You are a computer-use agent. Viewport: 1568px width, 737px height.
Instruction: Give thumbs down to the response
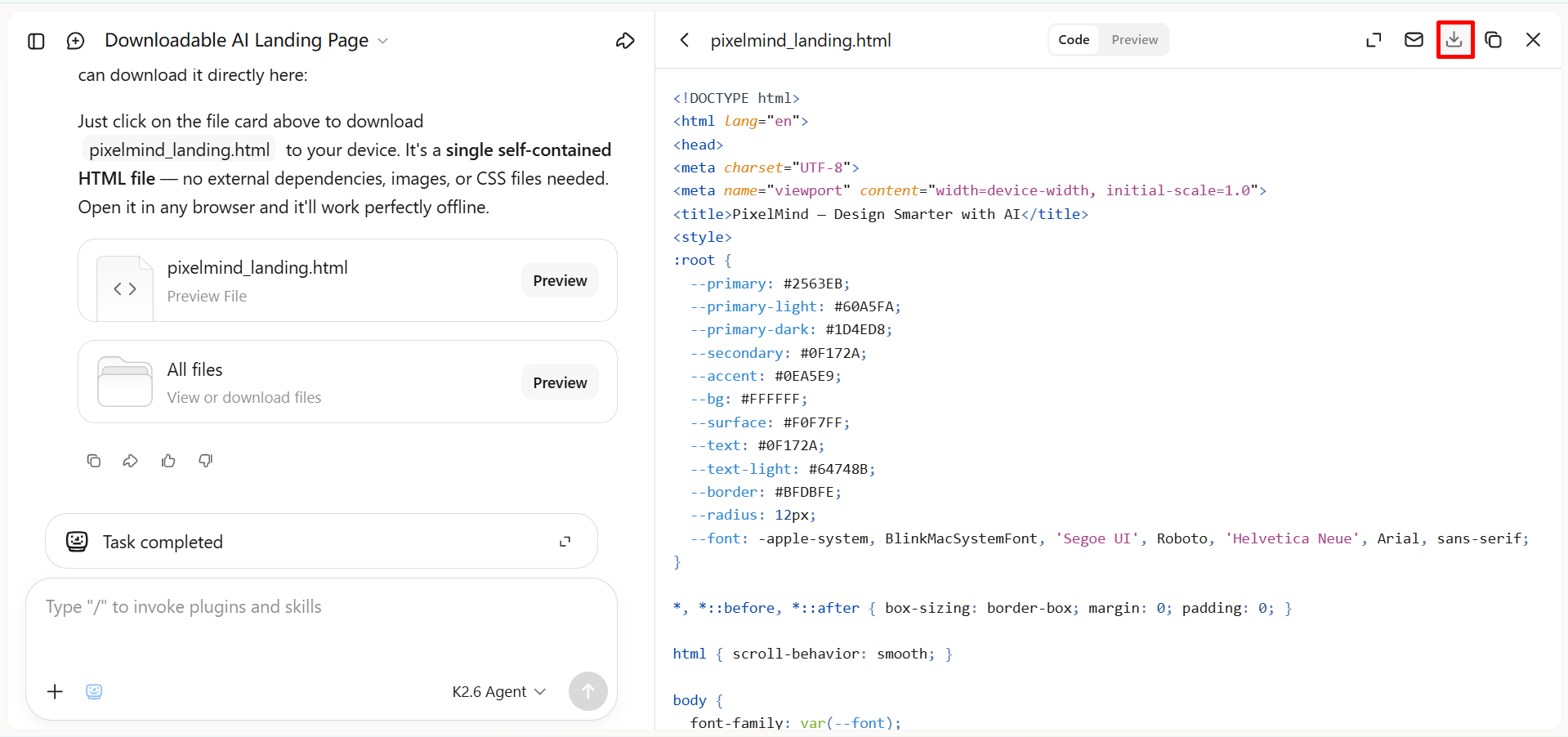pyautogui.click(x=206, y=461)
